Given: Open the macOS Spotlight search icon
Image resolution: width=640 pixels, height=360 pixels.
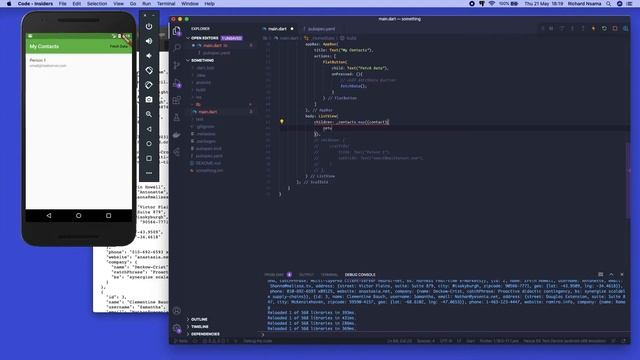Looking at the screenshot, I should [x=609, y=4].
